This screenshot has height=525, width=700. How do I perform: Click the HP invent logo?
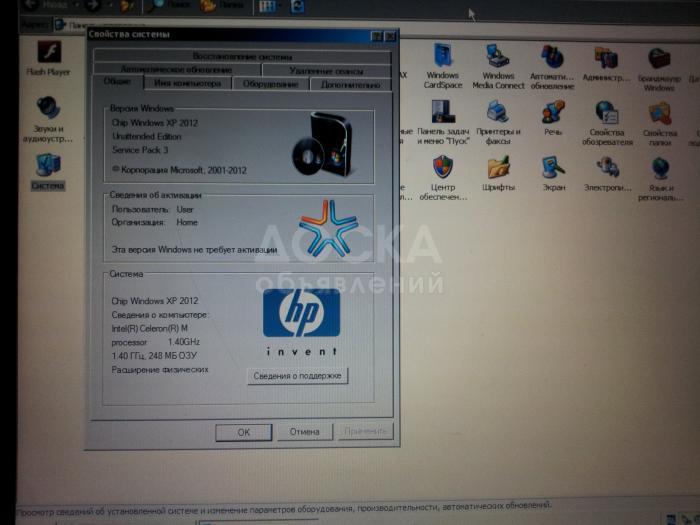(x=301, y=321)
